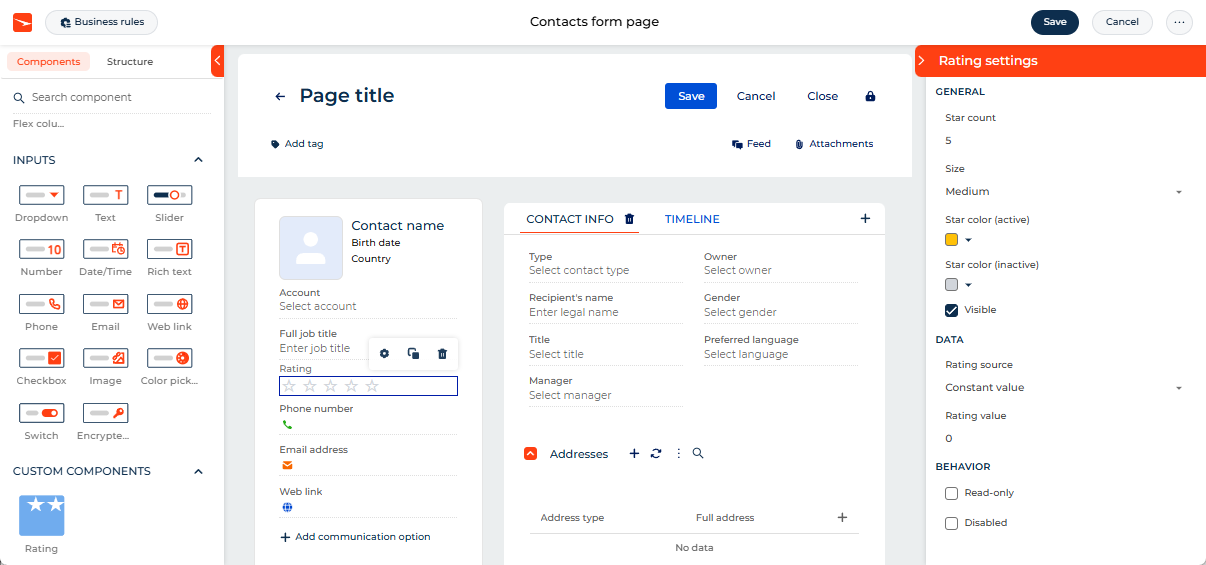The width and height of the screenshot is (1206, 565).
Task: Select the Date/Time input component
Action: point(105,257)
